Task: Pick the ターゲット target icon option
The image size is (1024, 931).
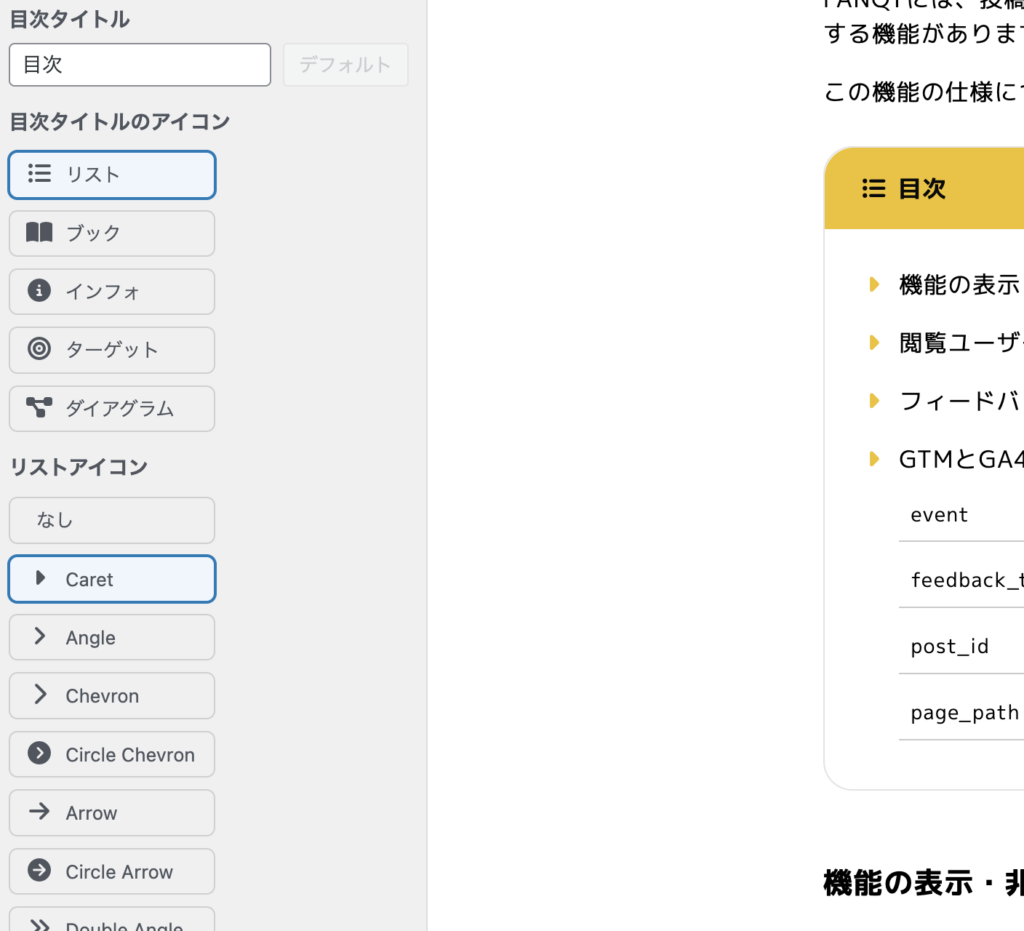Action: click(111, 350)
